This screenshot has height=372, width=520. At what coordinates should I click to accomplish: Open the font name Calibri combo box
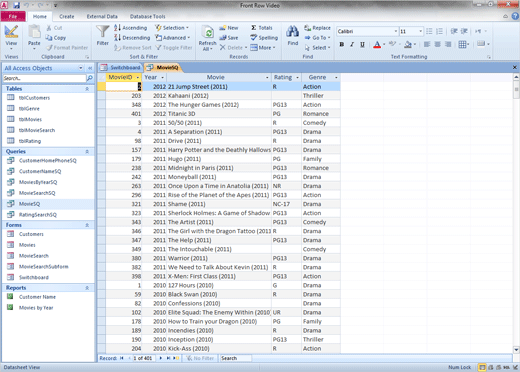(x=367, y=31)
